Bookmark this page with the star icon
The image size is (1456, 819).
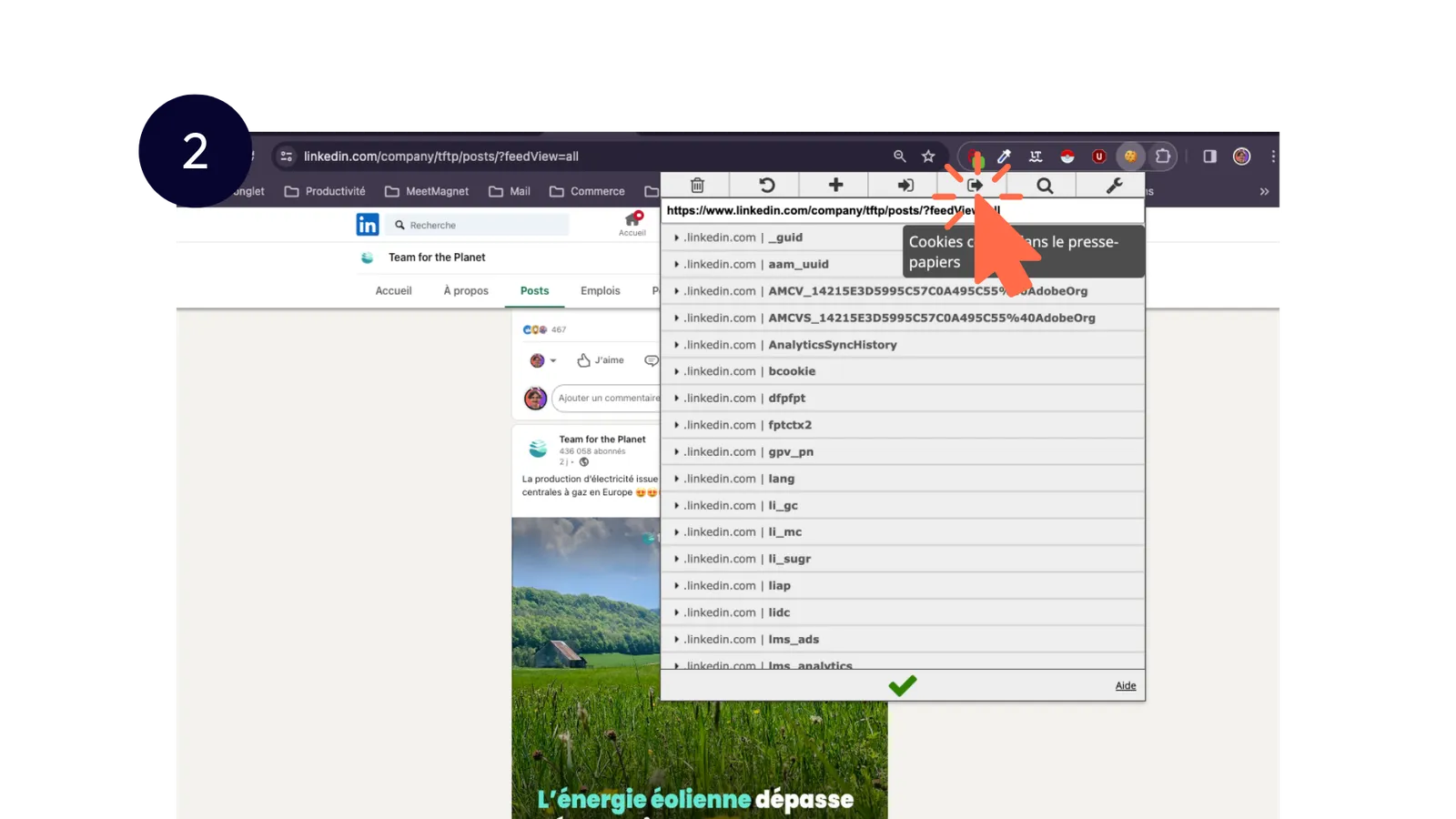click(928, 157)
